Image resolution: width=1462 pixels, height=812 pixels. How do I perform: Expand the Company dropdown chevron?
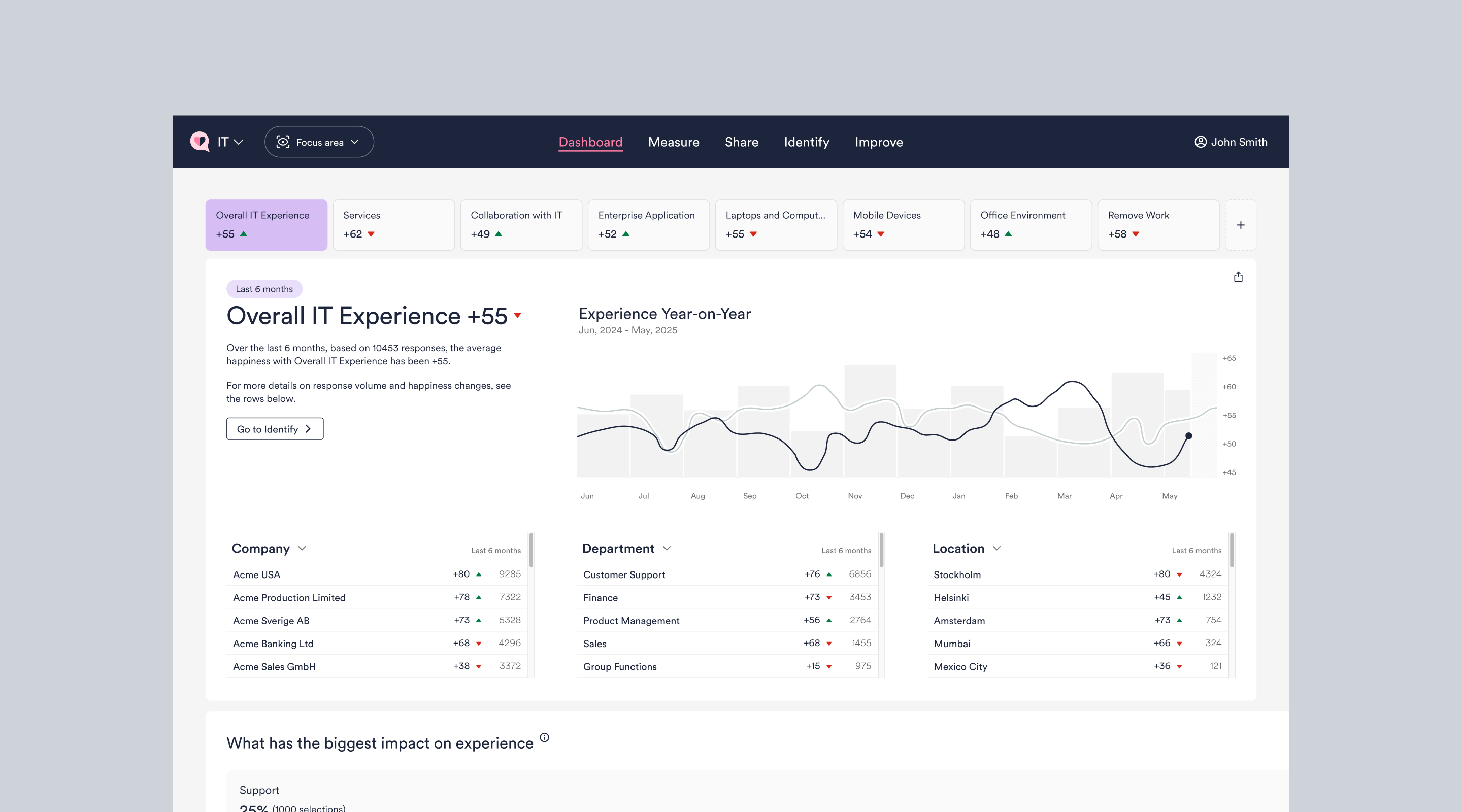click(302, 548)
